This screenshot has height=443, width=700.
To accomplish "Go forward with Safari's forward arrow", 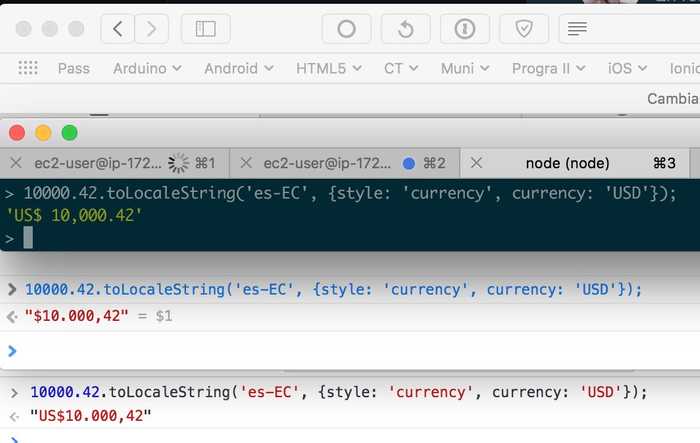I will [x=152, y=29].
